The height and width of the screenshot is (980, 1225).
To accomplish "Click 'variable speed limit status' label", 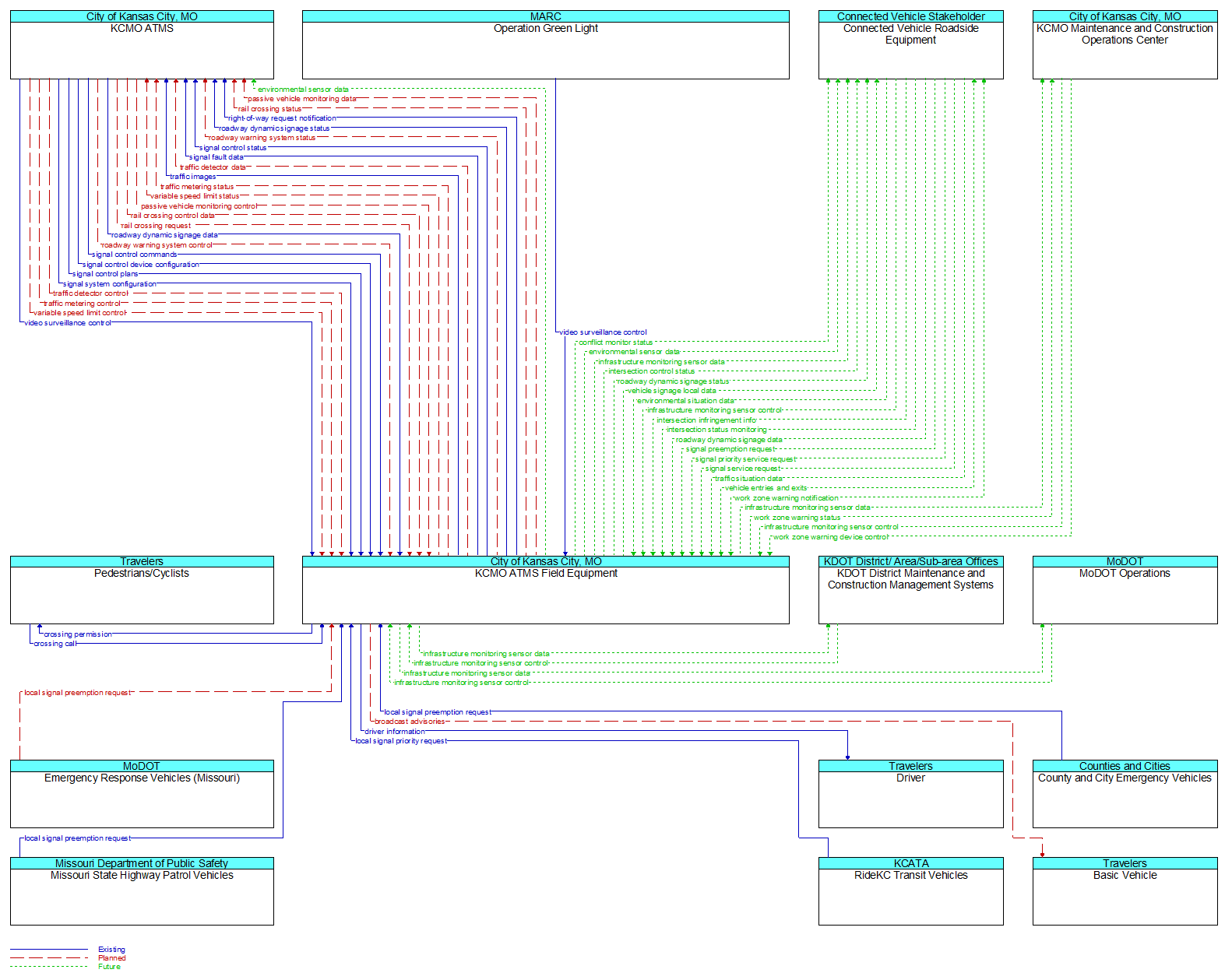I will point(195,196).
